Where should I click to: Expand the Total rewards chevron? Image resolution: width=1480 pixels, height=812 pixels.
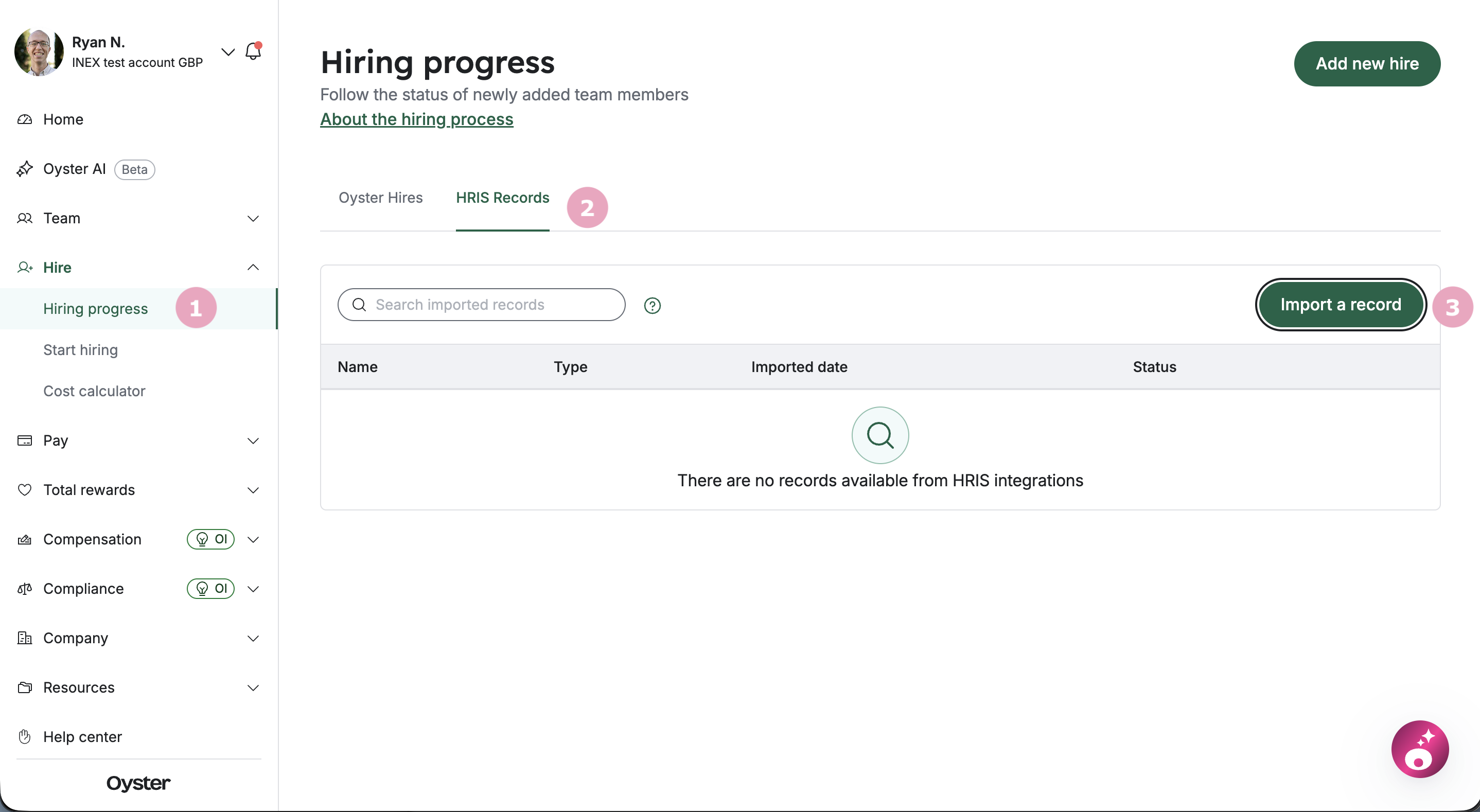click(x=253, y=490)
